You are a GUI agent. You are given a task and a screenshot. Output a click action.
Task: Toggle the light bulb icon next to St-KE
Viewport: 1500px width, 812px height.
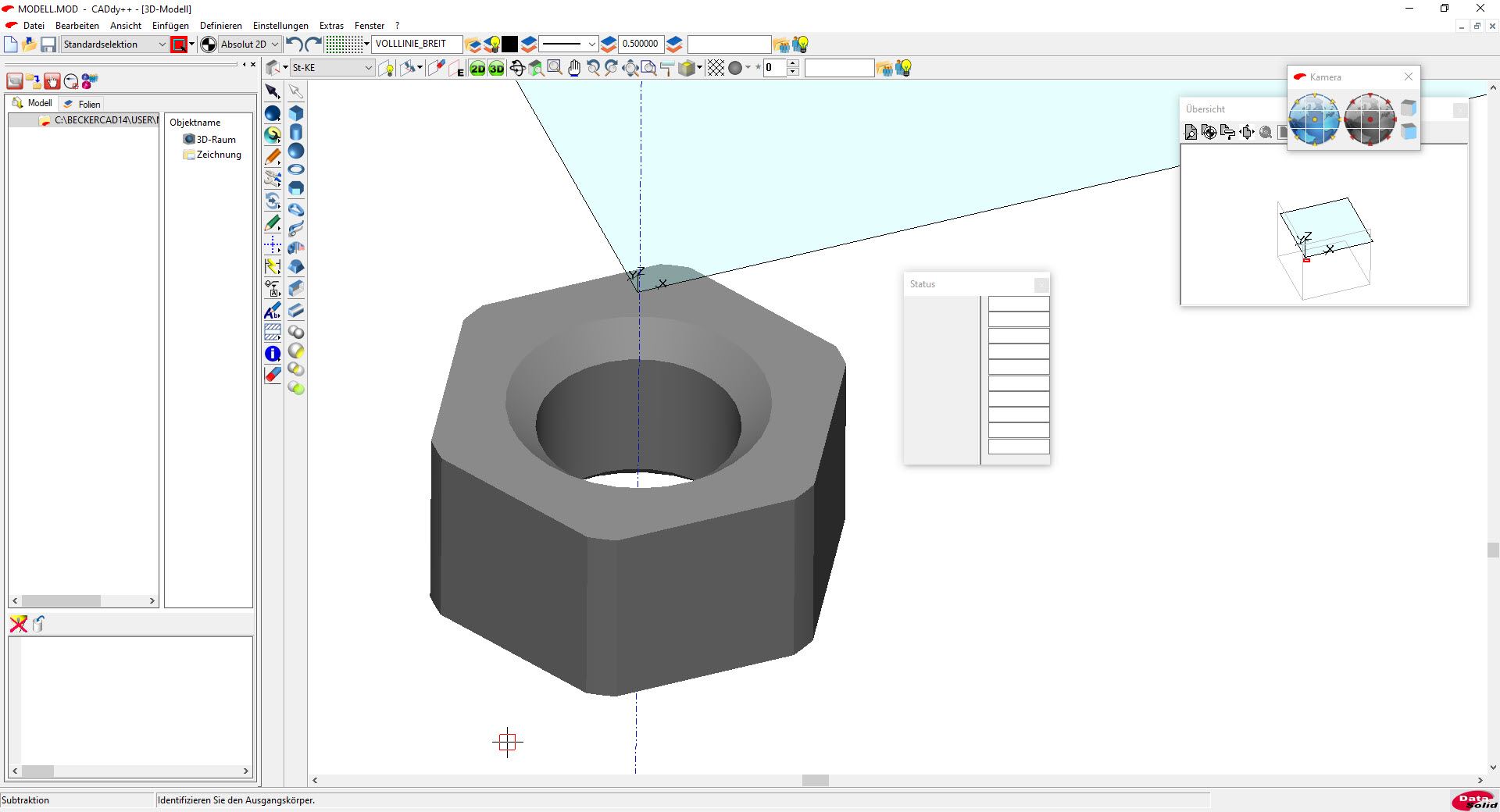tap(387, 69)
